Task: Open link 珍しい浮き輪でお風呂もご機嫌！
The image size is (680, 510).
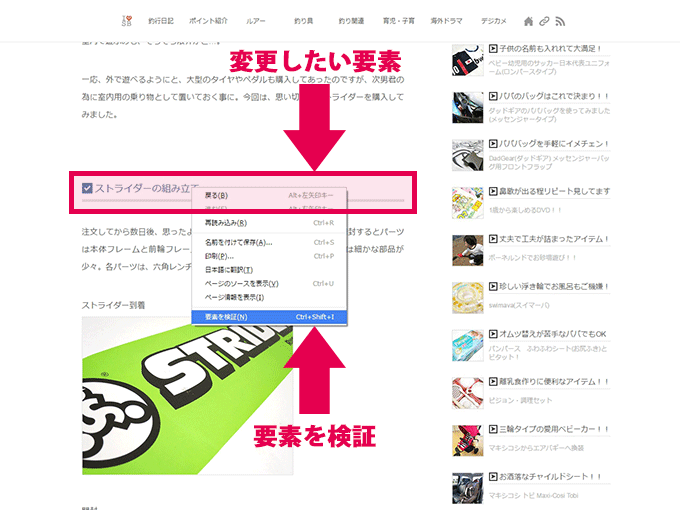Action: [x=554, y=287]
